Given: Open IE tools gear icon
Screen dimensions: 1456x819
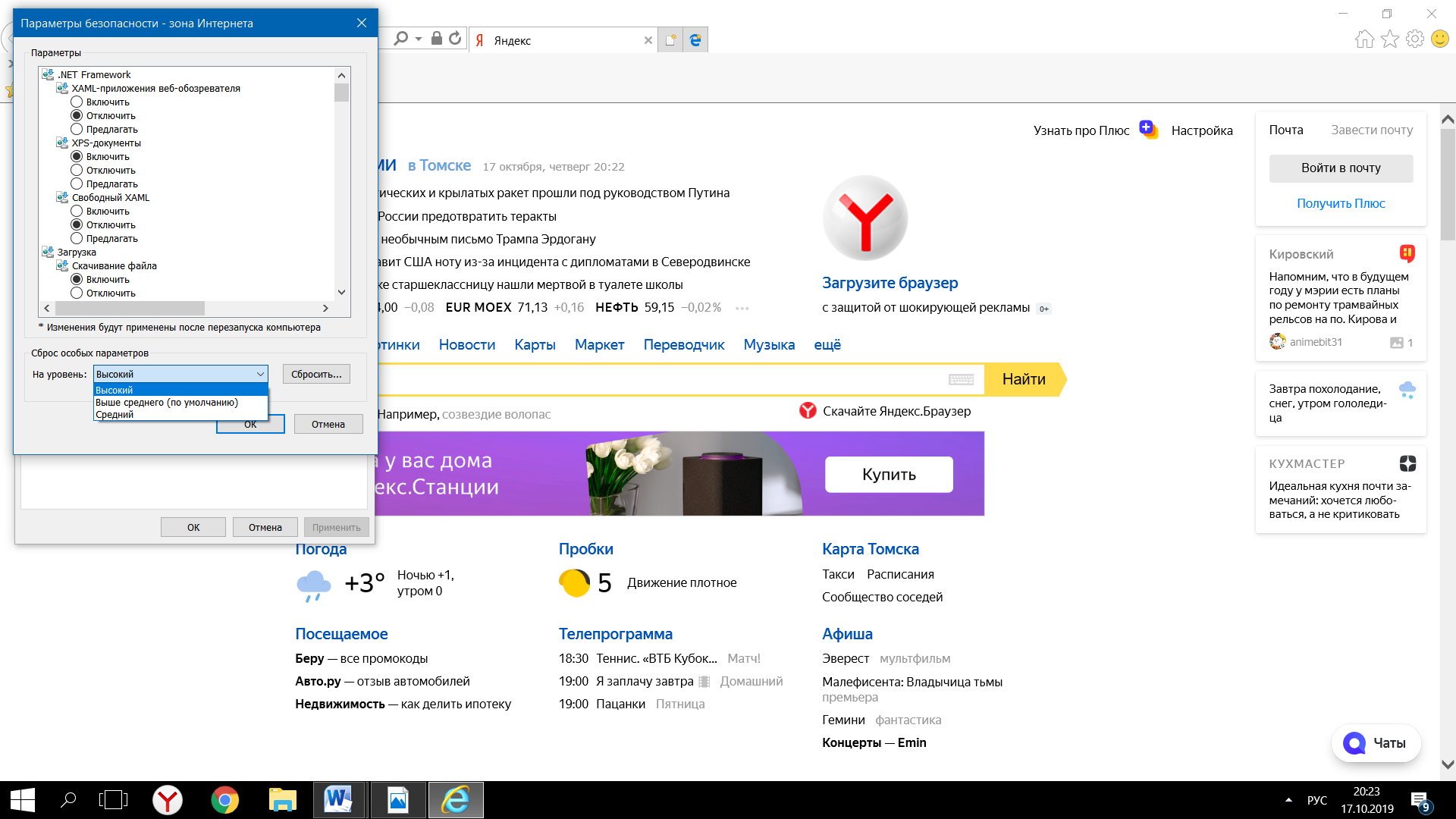Looking at the screenshot, I should point(1415,39).
